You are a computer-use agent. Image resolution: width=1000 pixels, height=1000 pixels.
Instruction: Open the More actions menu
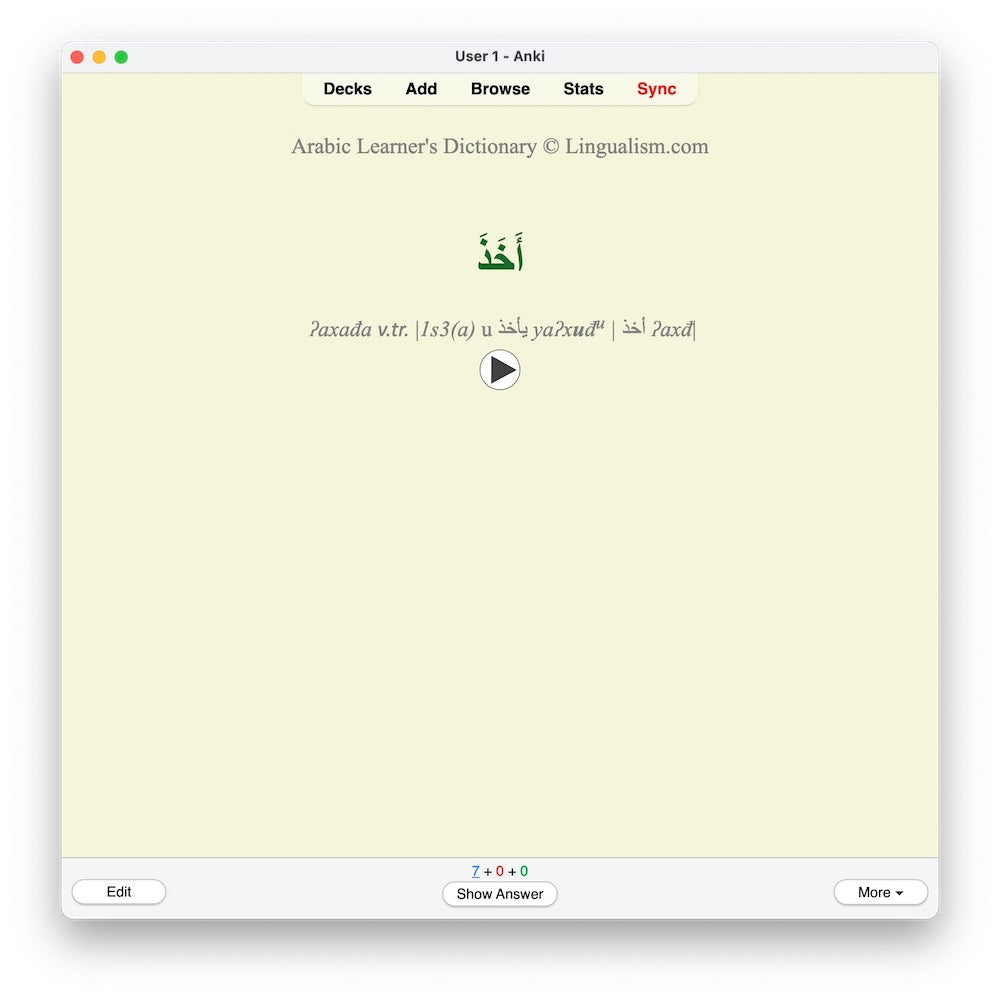coord(879,892)
